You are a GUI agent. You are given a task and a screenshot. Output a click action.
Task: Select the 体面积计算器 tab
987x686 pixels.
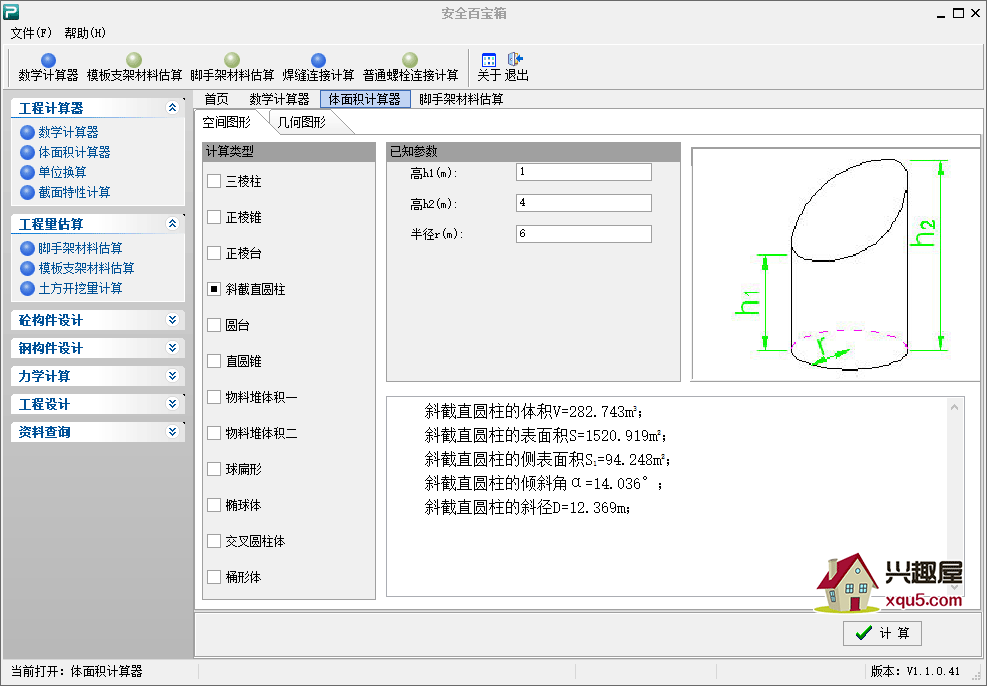365,99
